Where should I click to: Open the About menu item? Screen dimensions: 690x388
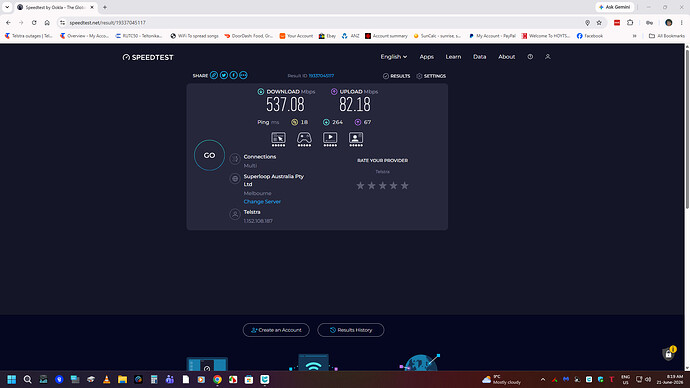pyautogui.click(x=506, y=57)
